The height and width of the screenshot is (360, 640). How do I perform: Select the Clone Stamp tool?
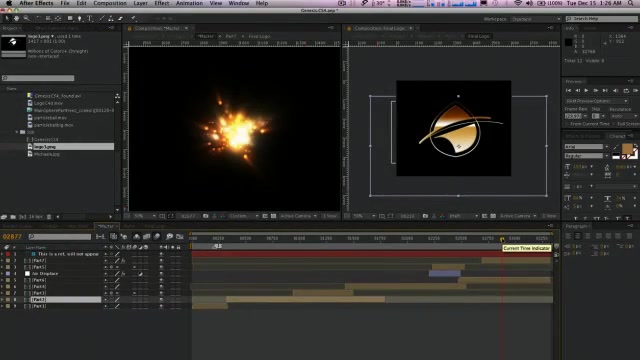click(111, 18)
